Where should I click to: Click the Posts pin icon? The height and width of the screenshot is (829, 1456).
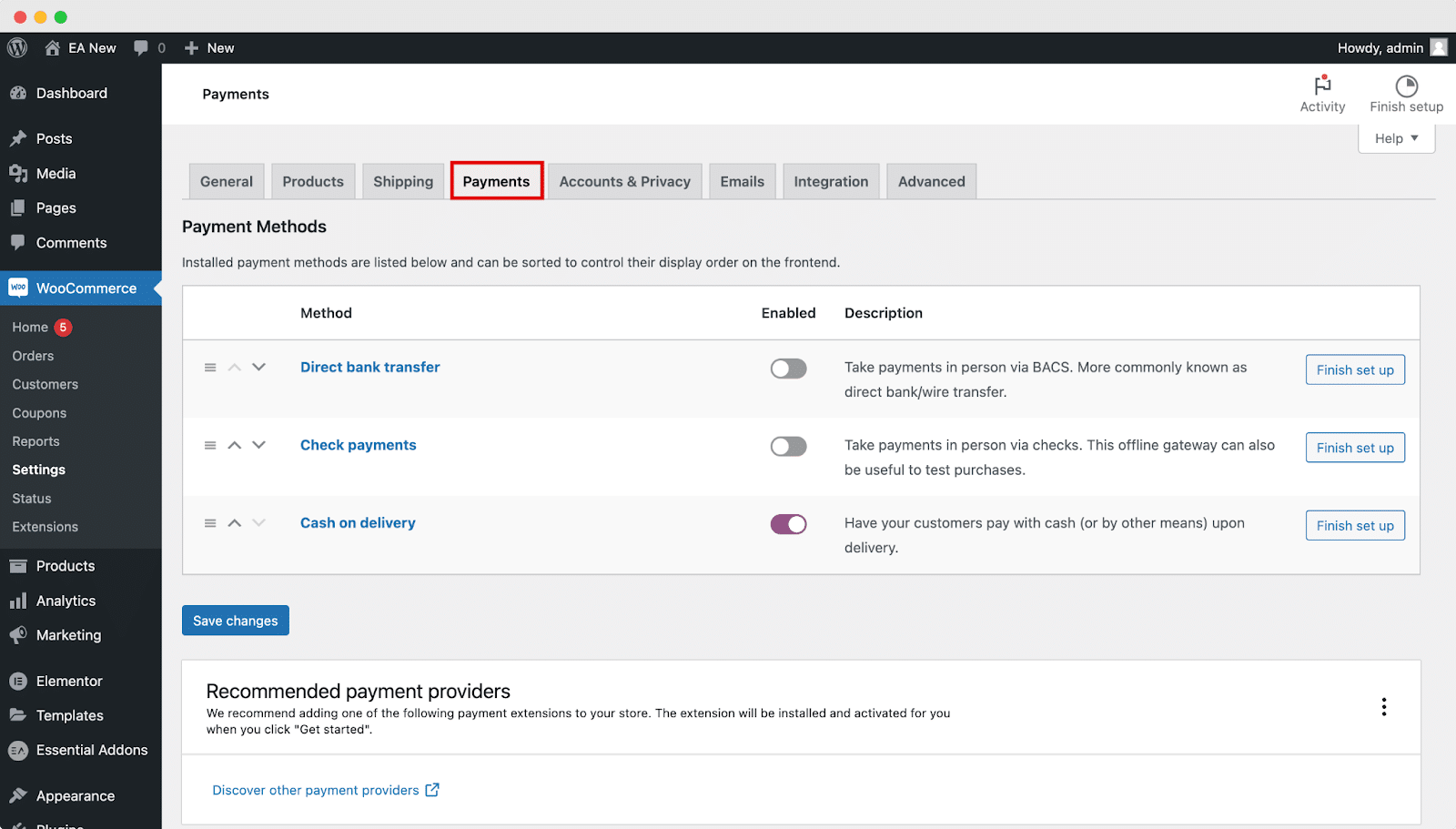coord(18,138)
